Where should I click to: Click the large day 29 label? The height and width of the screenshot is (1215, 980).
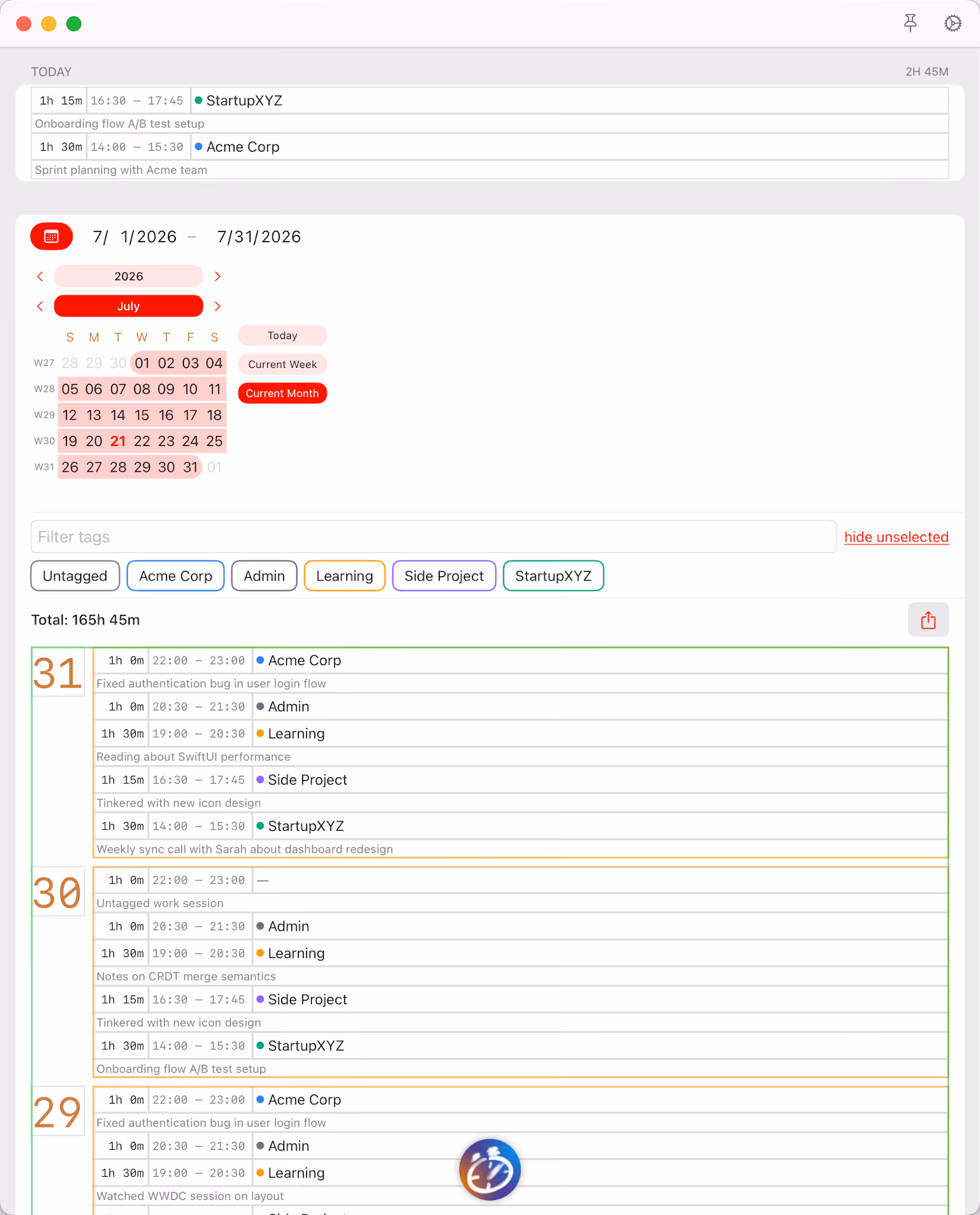pyautogui.click(x=57, y=1112)
